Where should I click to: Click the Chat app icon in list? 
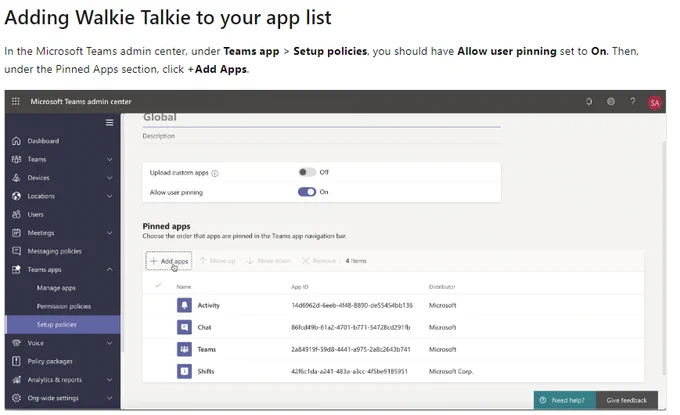[184, 327]
